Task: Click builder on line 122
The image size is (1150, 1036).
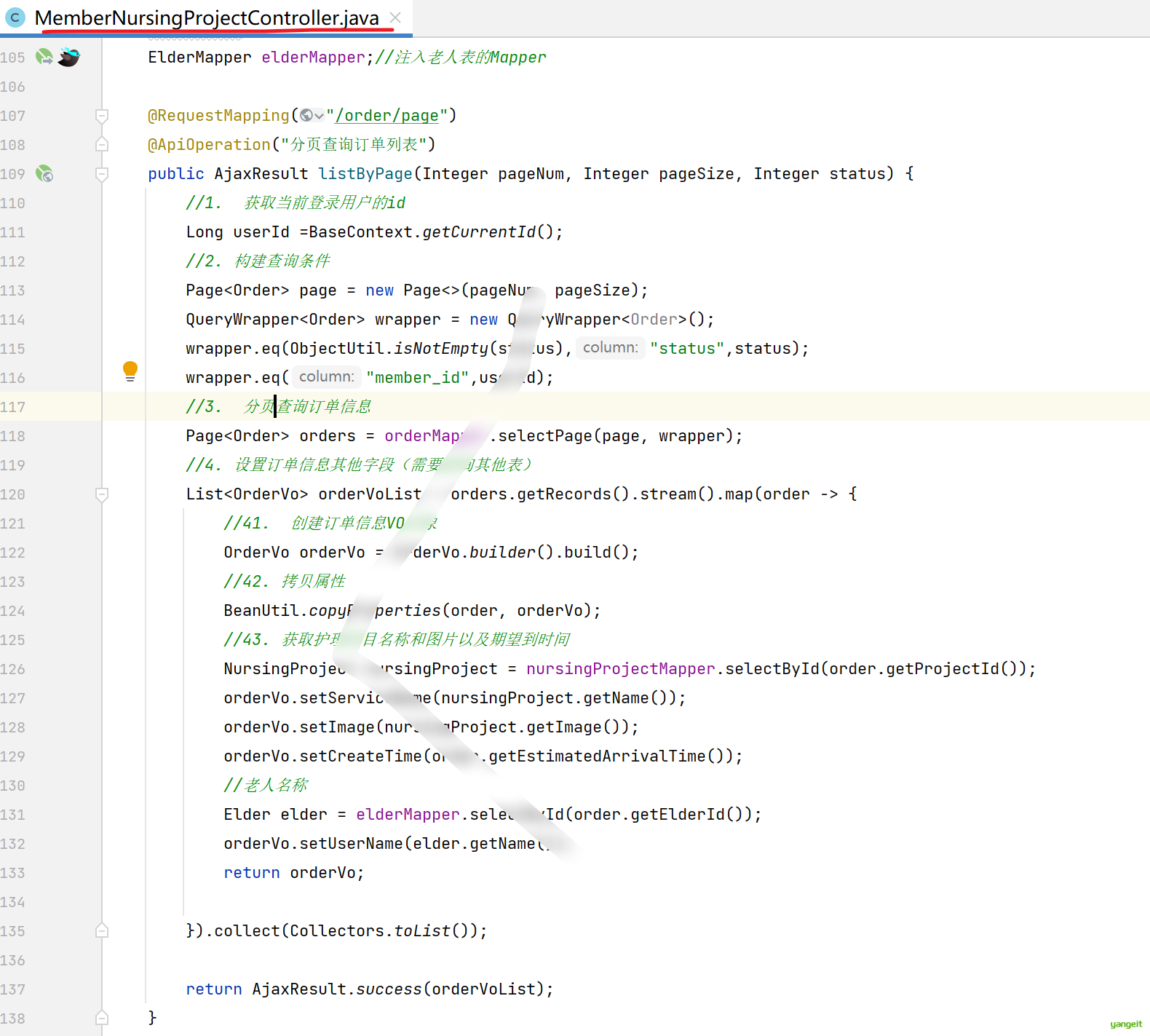Action: (x=502, y=552)
